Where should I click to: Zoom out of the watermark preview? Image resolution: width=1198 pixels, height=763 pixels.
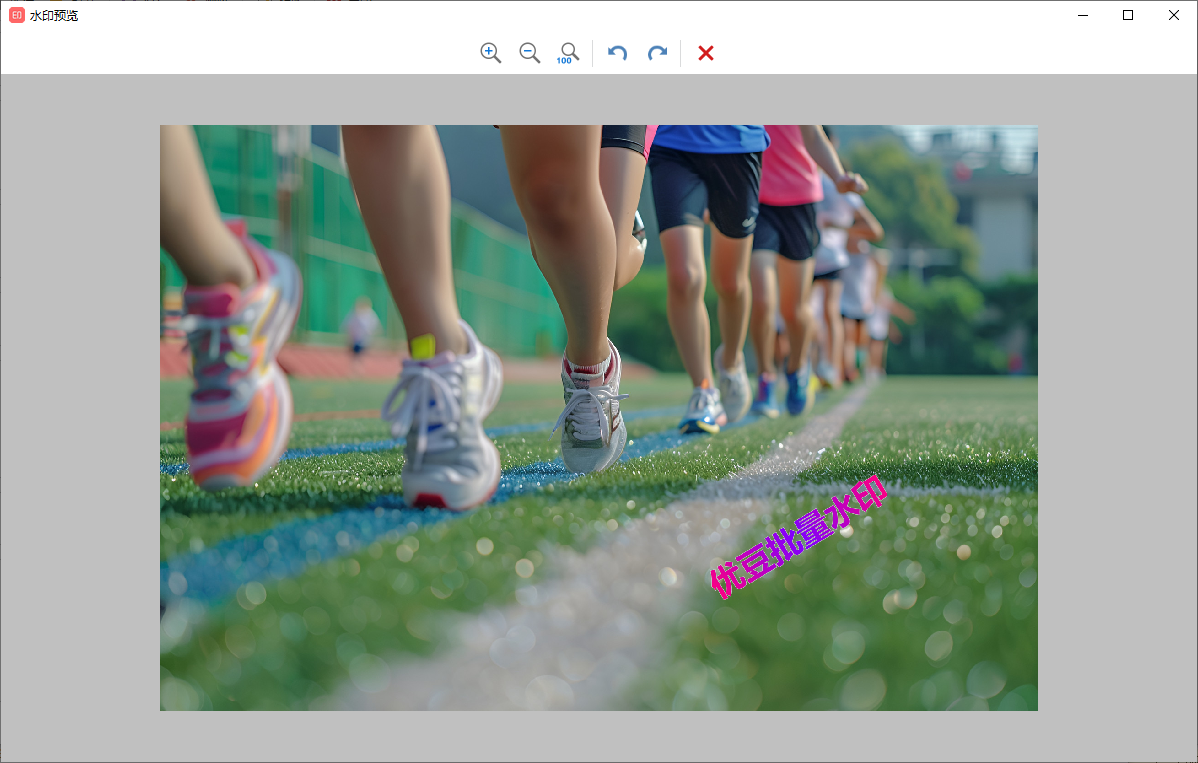529,53
